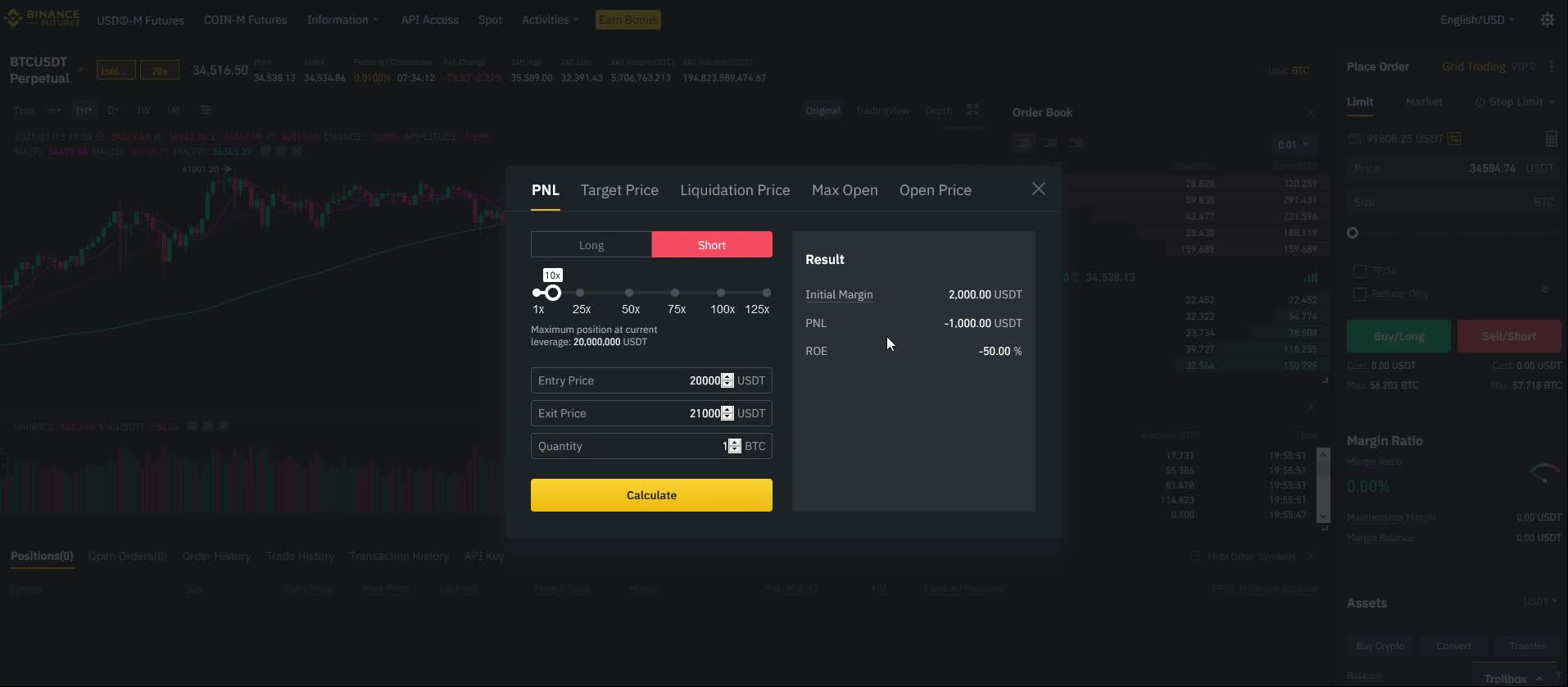Set leverage slider to 25x mark
This screenshot has width=1568, height=687.
pos(580,293)
